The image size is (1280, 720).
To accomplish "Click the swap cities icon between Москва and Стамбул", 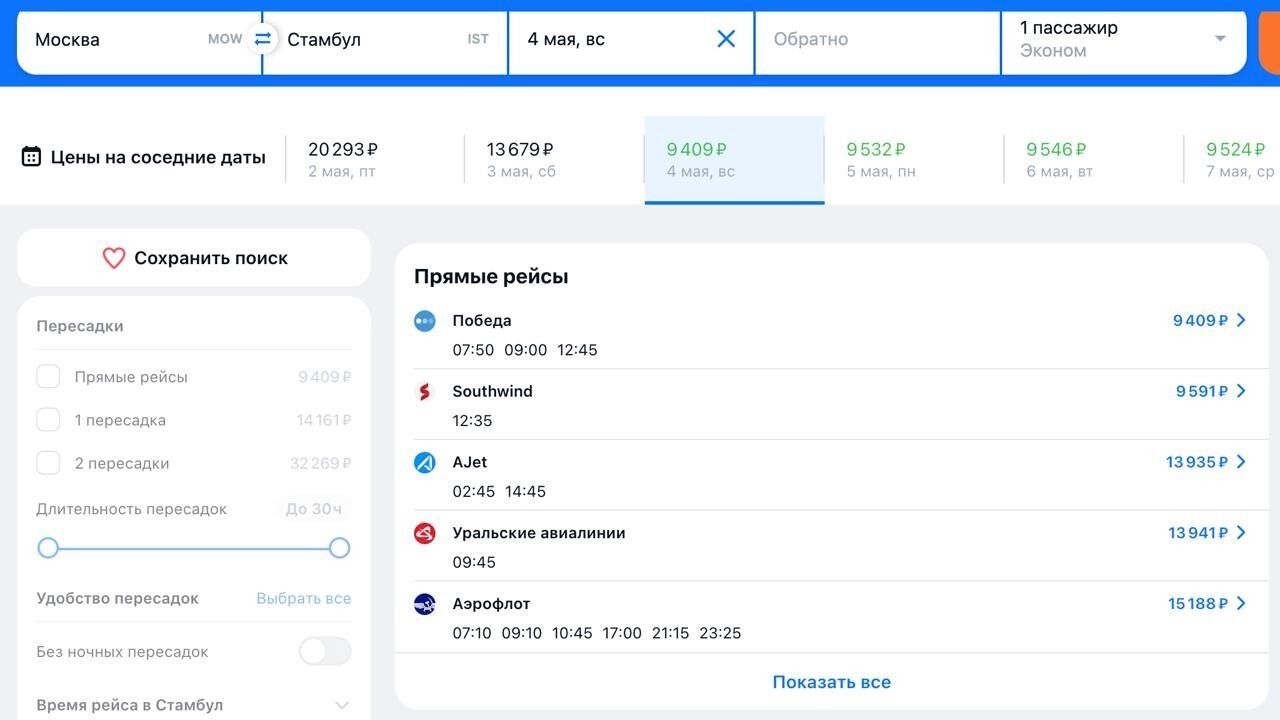I will [262, 39].
